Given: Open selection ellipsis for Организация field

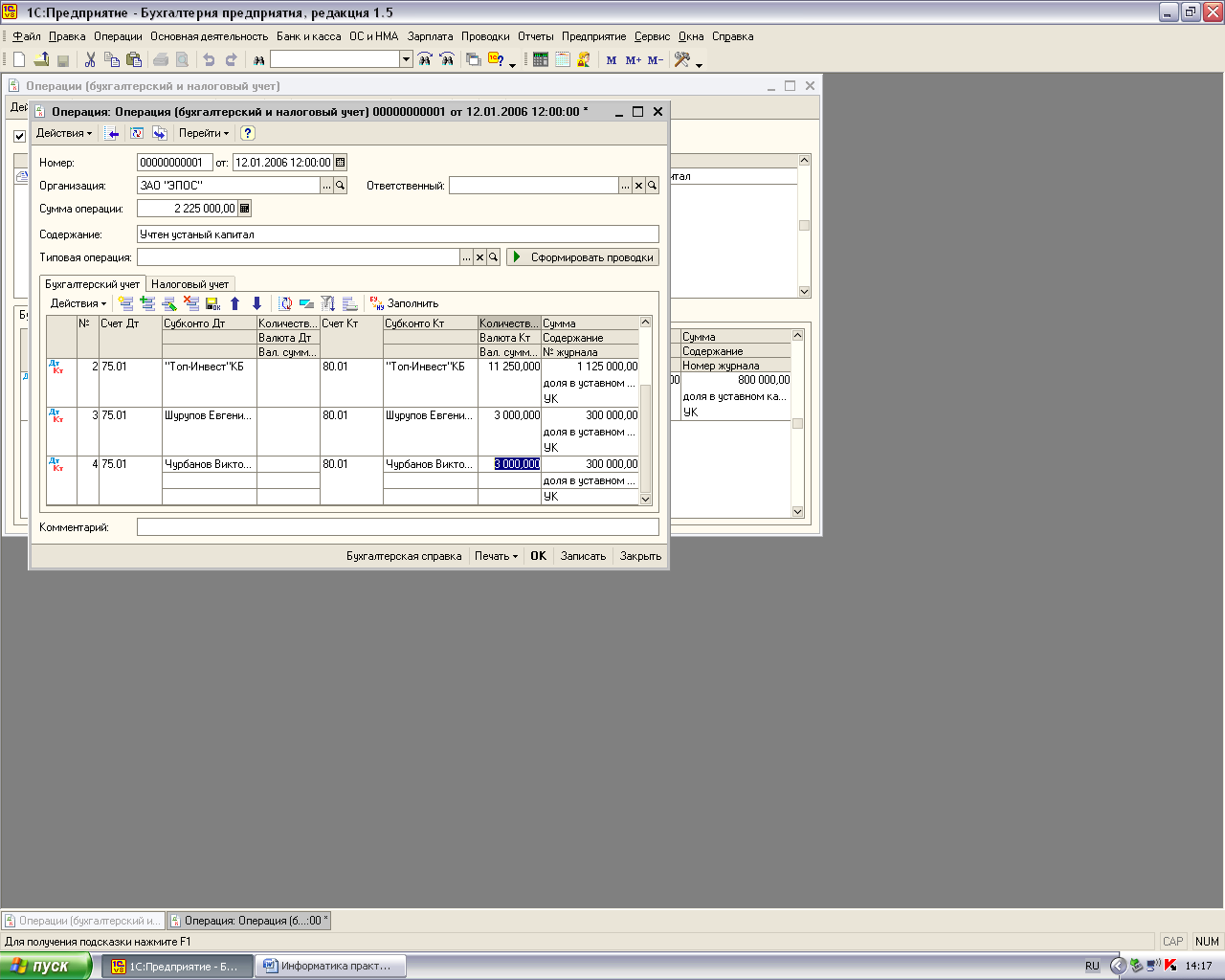Looking at the screenshot, I should (x=326, y=186).
